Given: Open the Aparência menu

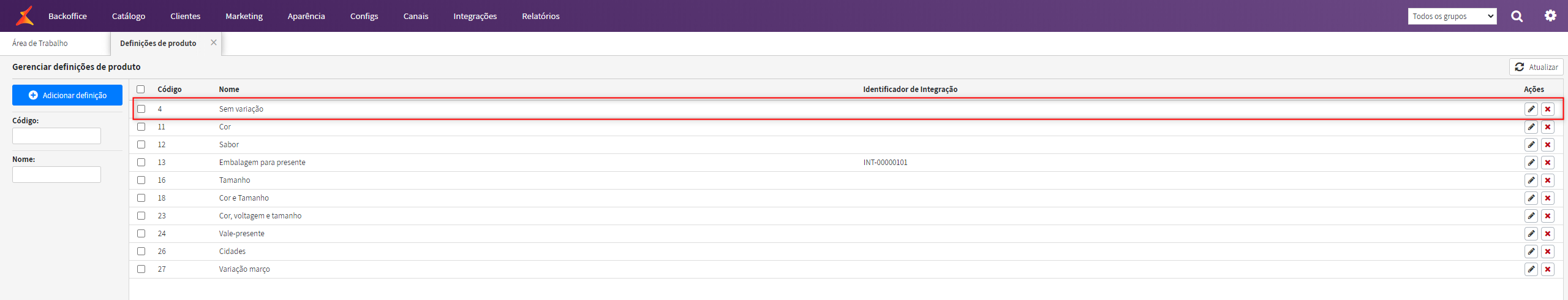Looking at the screenshot, I should click(x=306, y=16).
